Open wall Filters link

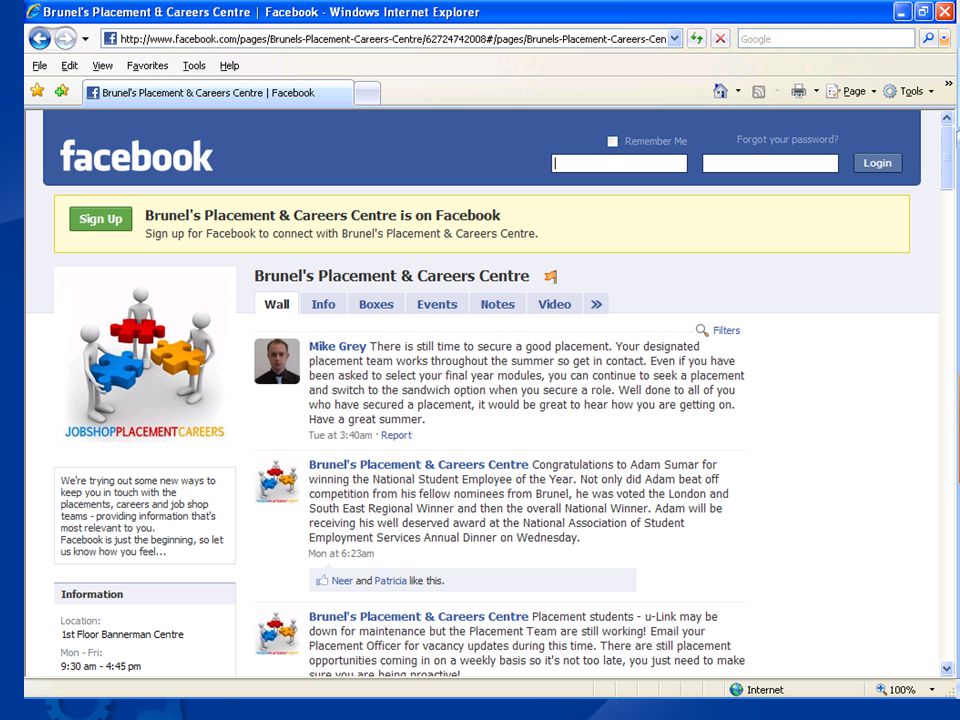726,330
